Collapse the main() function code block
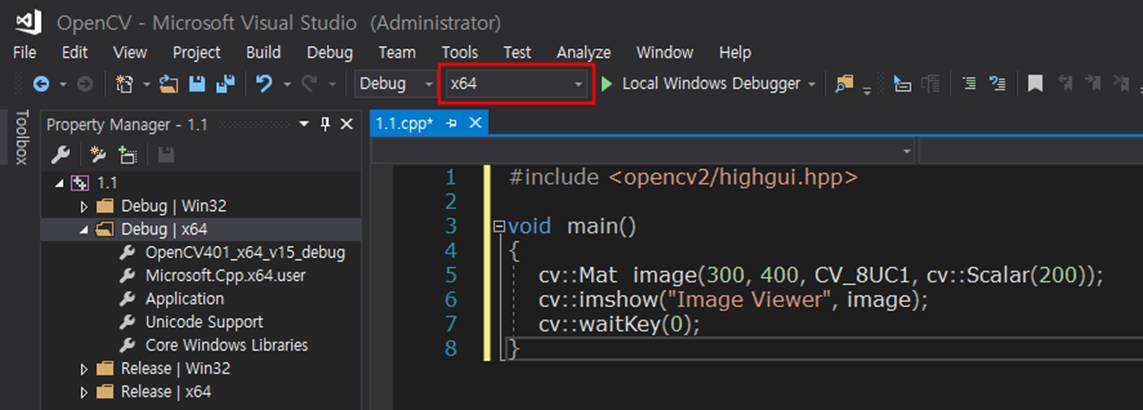1143x410 pixels. [x=500, y=227]
